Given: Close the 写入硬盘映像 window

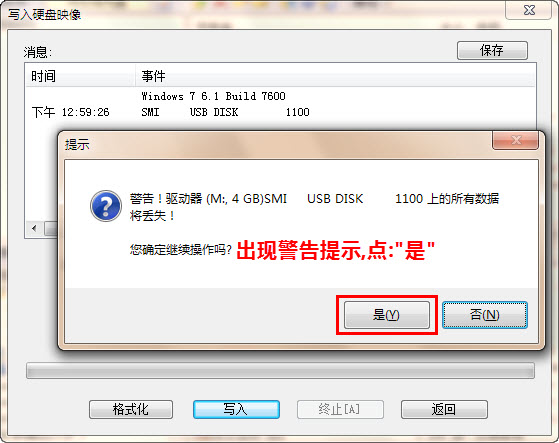Looking at the screenshot, I should (x=530, y=10).
